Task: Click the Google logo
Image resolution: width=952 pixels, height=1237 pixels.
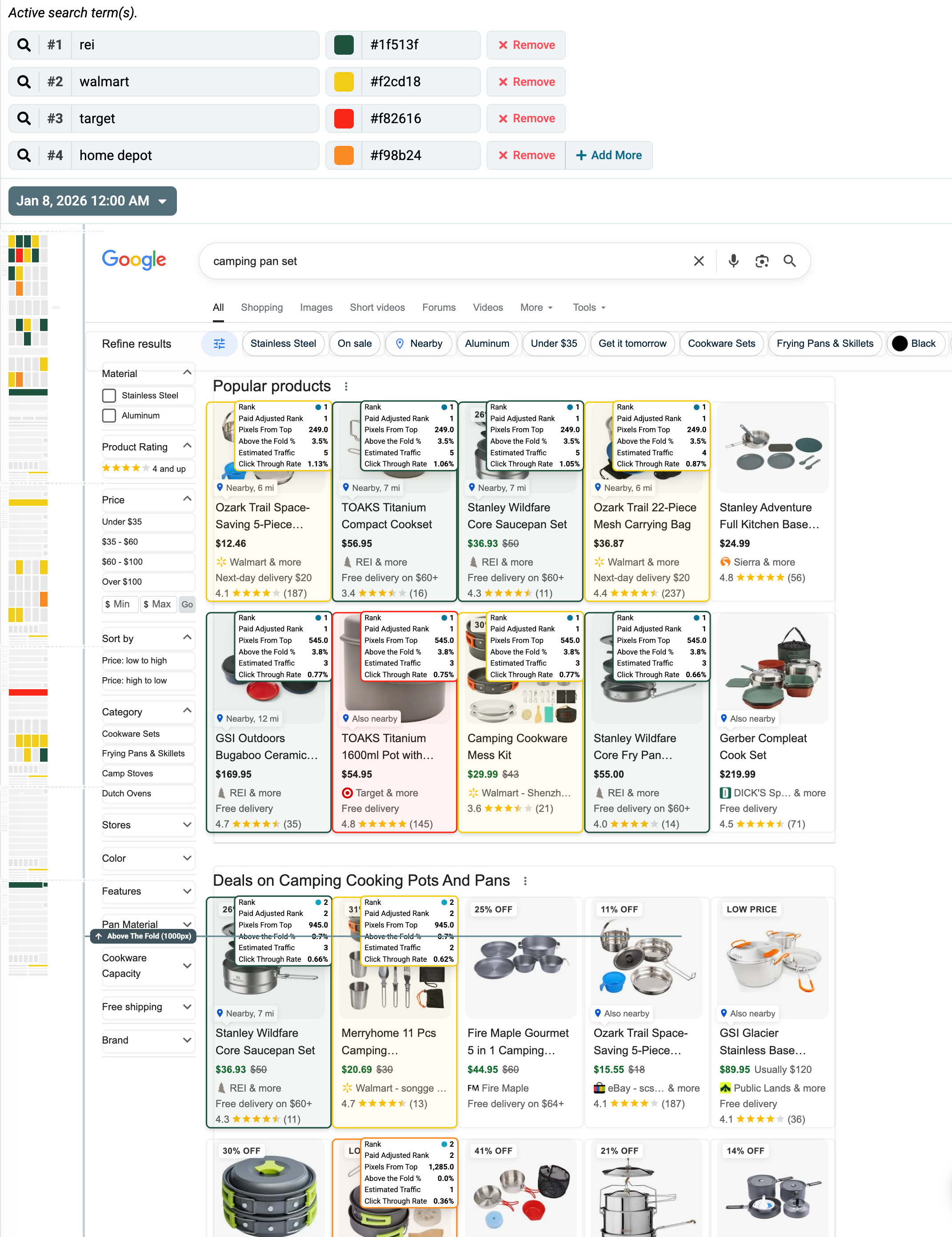Action: tap(134, 260)
